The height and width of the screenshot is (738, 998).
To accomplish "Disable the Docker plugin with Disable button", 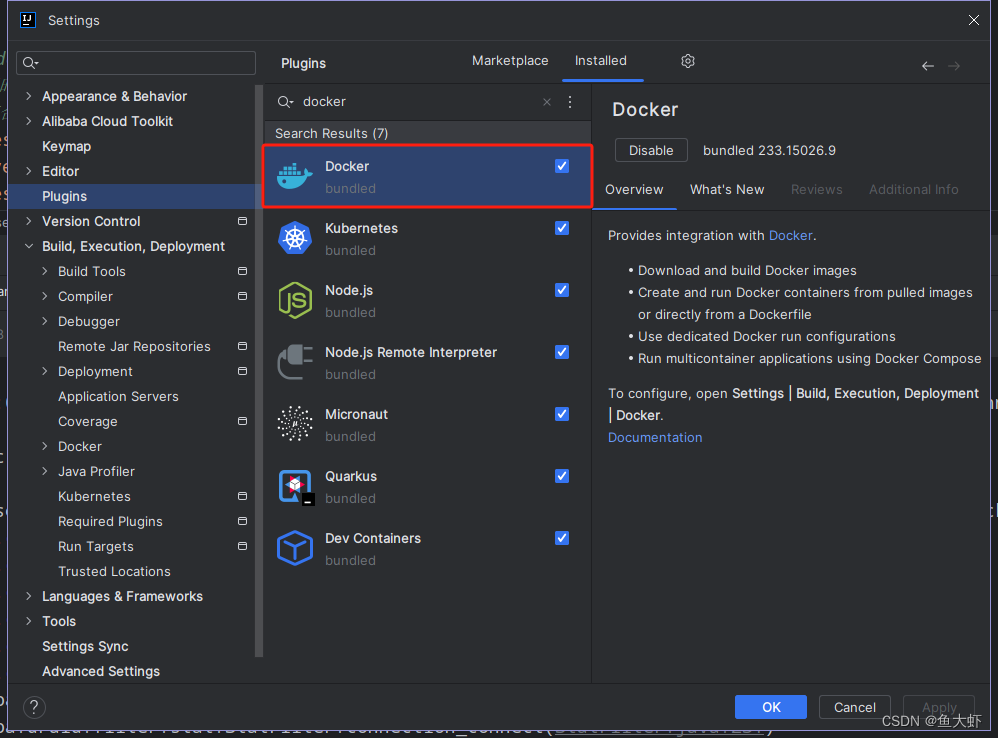I will tap(651, 151).
